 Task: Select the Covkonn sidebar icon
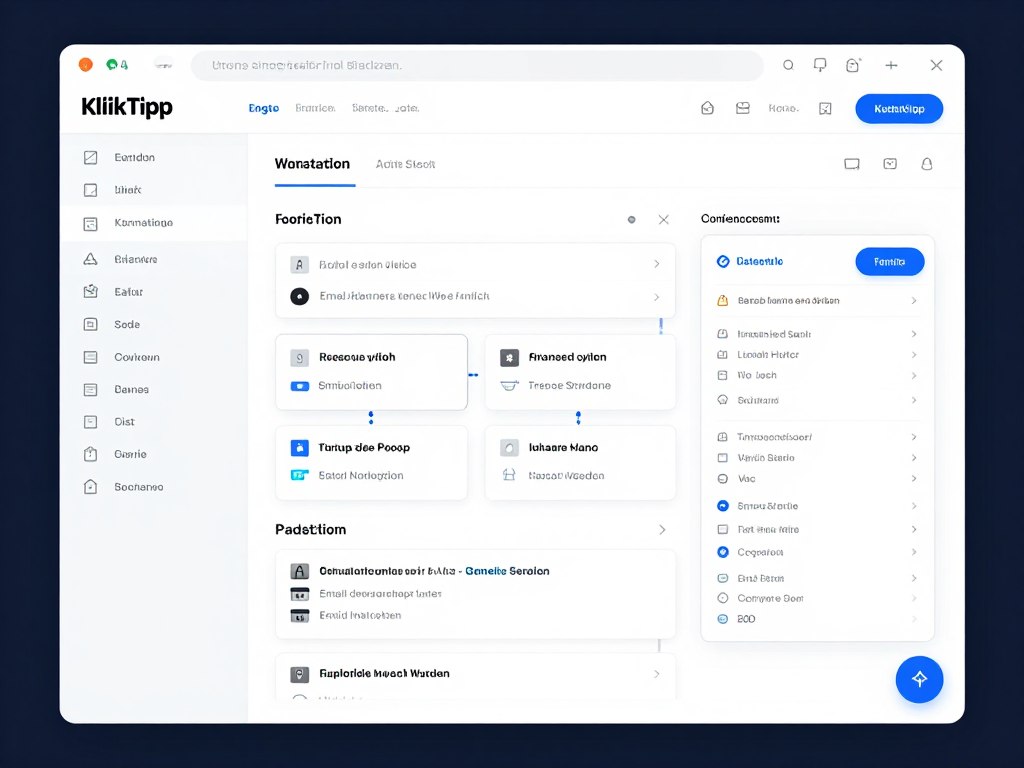pyautogui.click(x=90, y=357)
